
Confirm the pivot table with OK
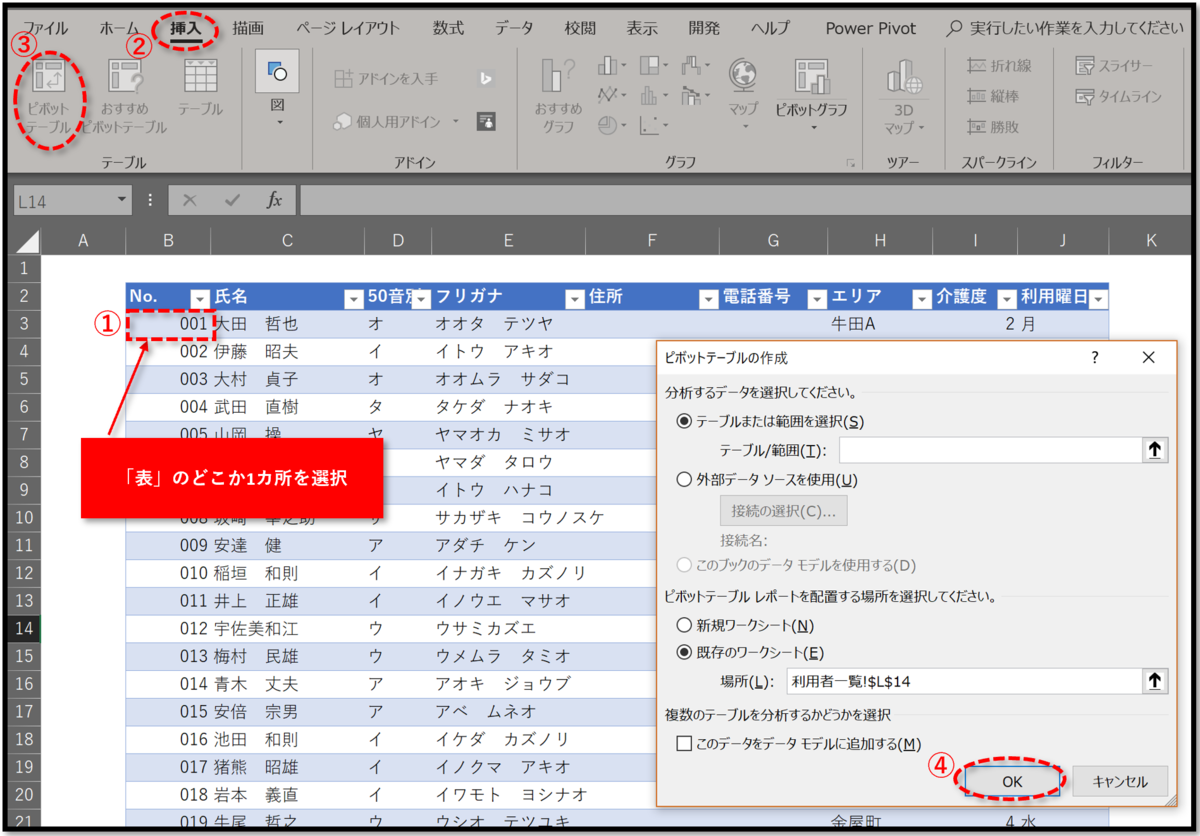pos(1011,781)
